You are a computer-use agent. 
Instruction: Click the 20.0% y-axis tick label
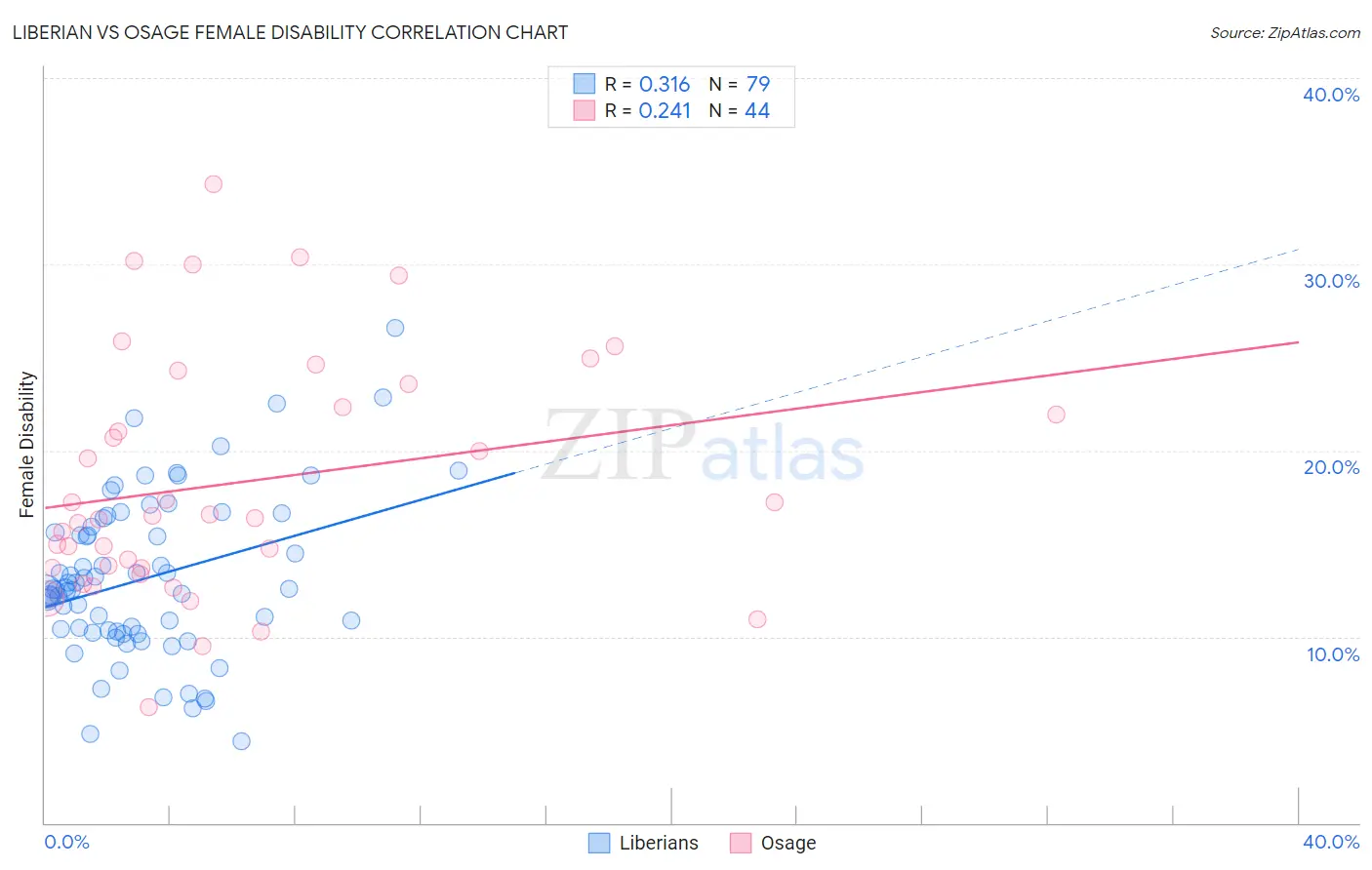tap(1331, 467)
